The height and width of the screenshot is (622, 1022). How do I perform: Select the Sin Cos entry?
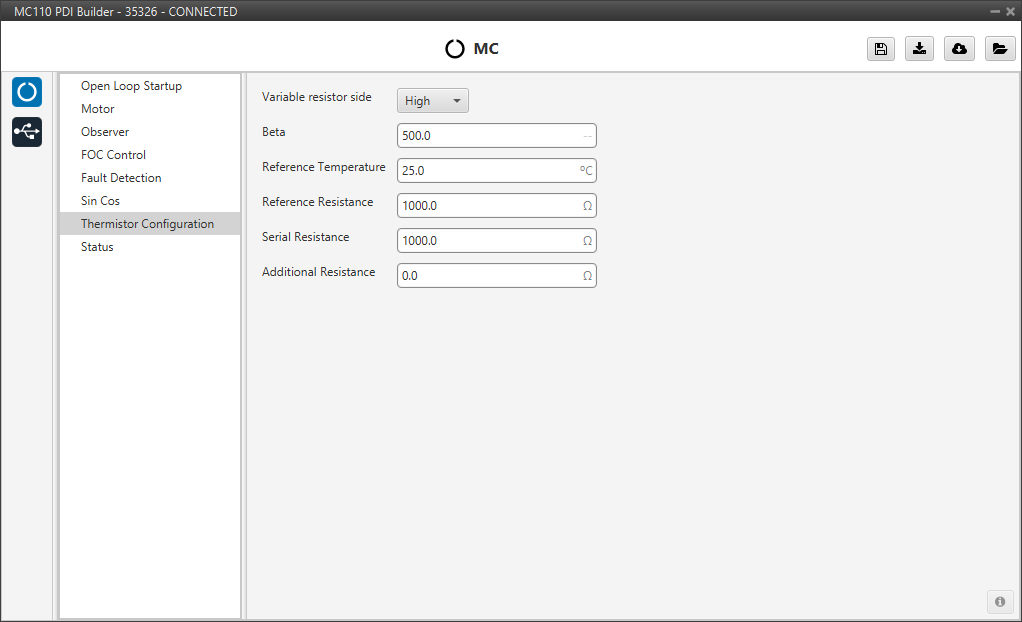[x=100, y=201]
